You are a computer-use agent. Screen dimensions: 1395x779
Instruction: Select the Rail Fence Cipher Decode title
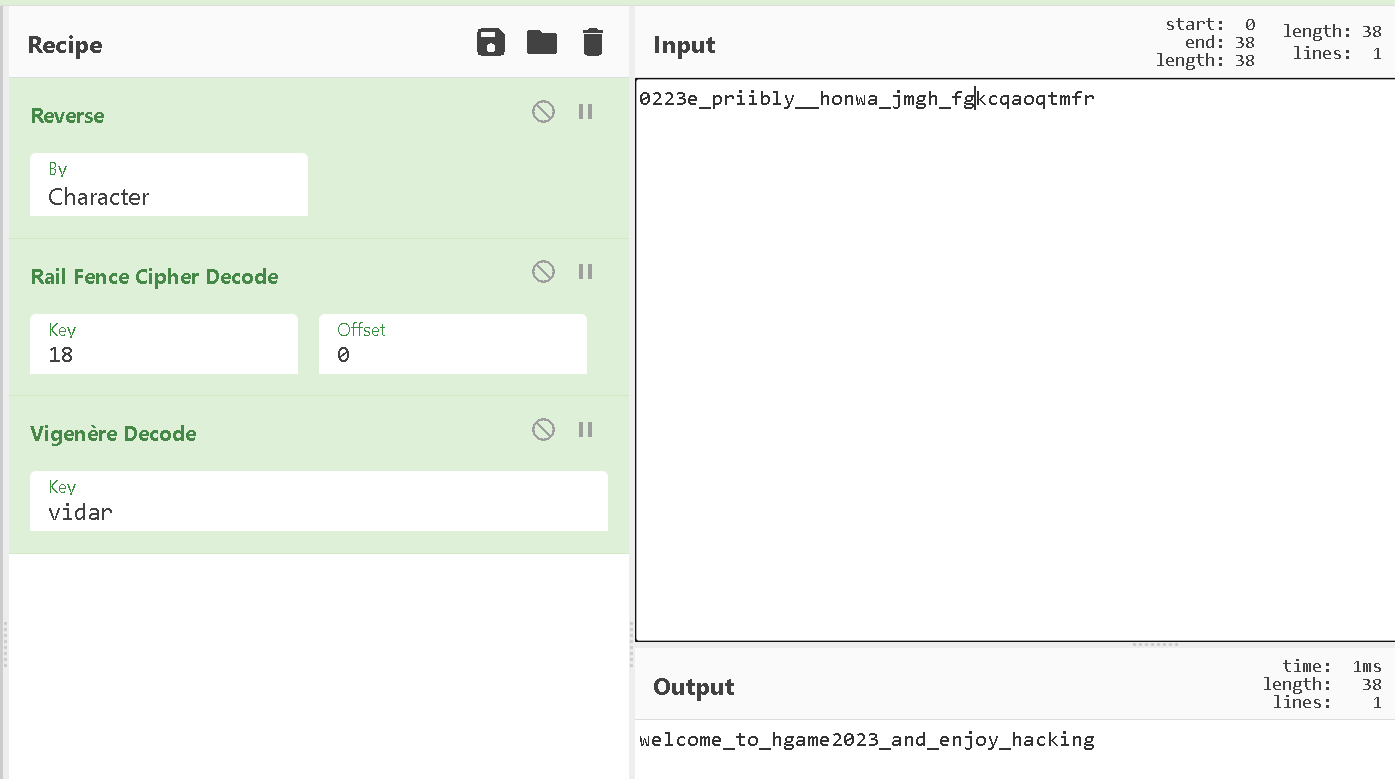pos(154,277)
